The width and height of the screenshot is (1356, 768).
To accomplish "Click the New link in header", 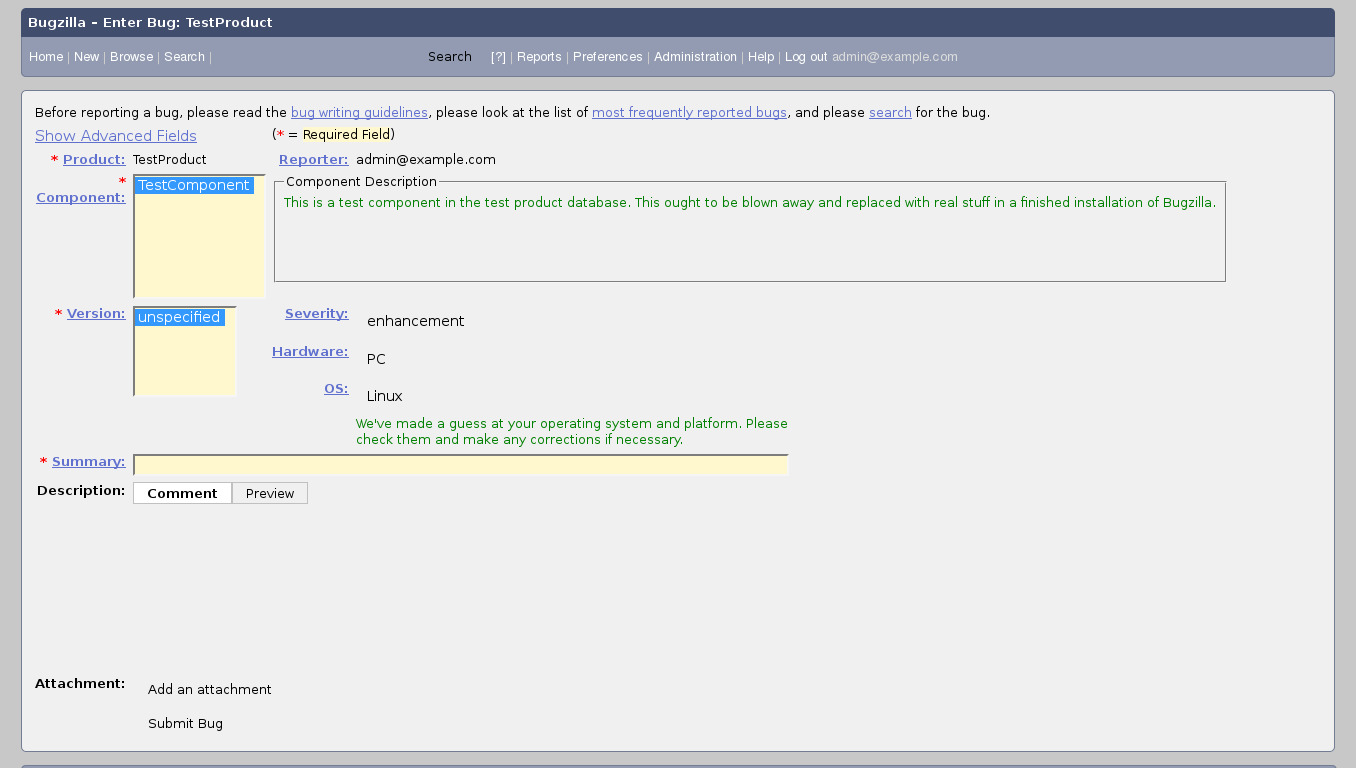I will [x=86, y=57].
